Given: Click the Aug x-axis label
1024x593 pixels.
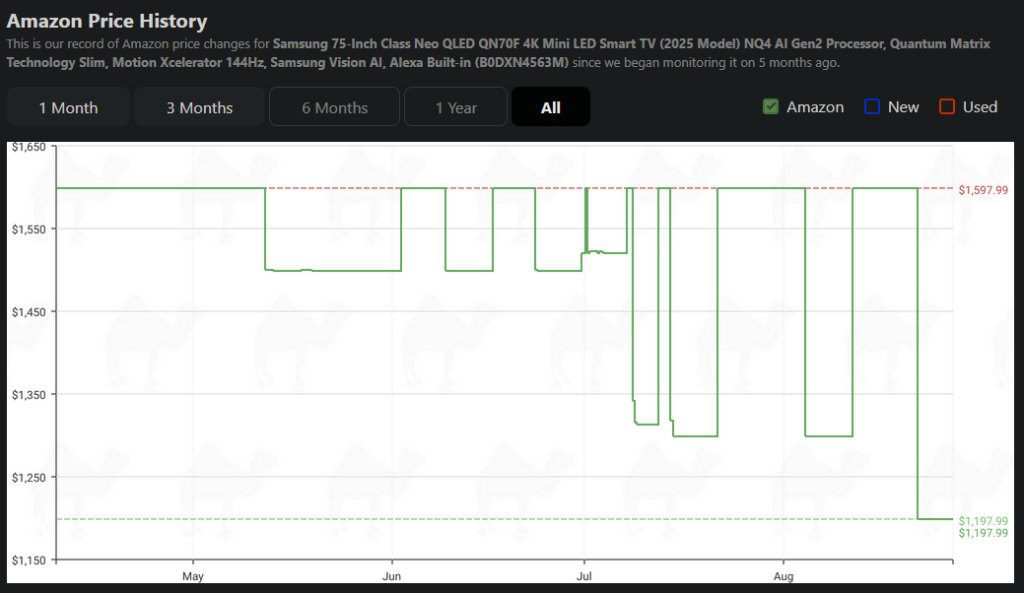Looking at the screenshot, I should point(783,576).
